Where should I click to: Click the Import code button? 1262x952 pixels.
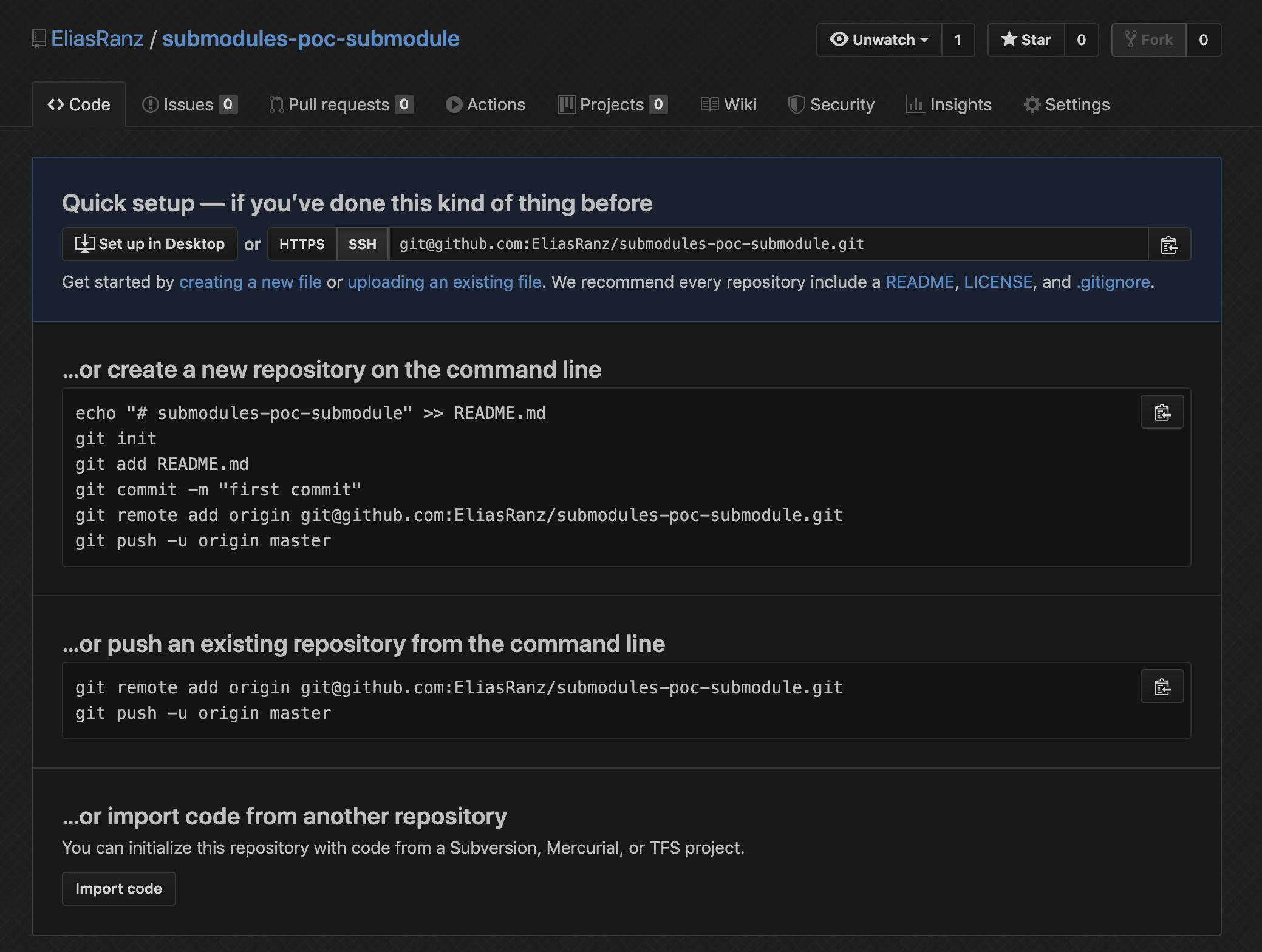point(119,889)
